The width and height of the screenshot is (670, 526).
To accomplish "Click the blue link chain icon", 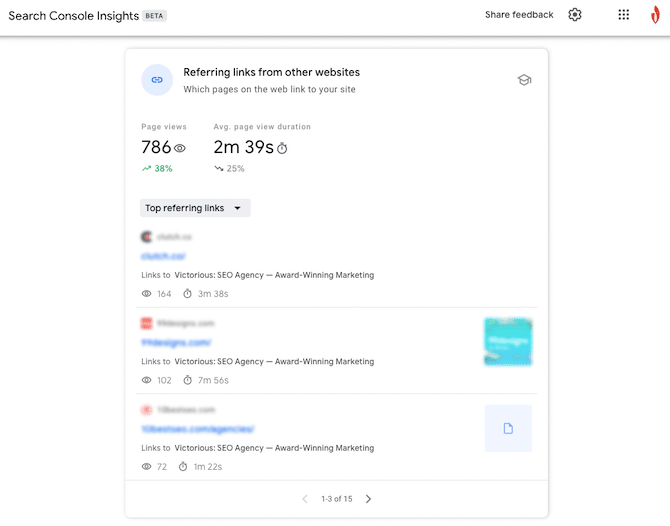I will click(x=157, y=80).
